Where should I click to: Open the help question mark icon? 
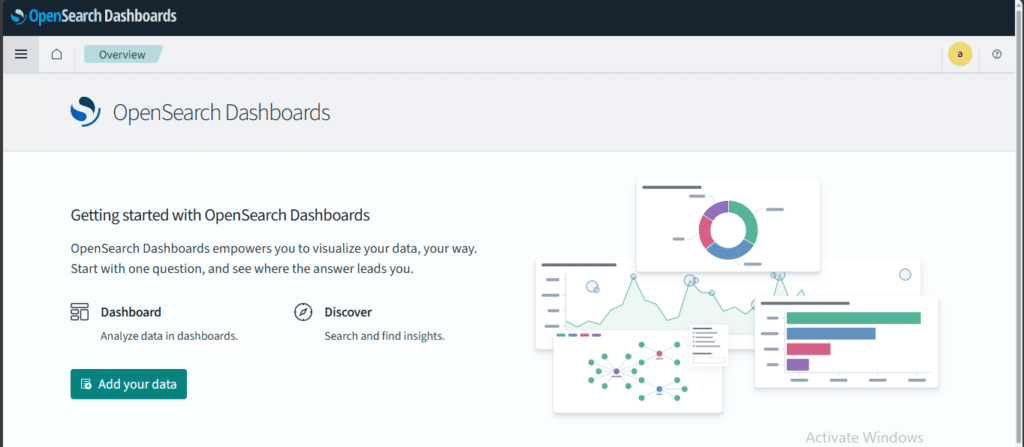[x=997, y=54]
